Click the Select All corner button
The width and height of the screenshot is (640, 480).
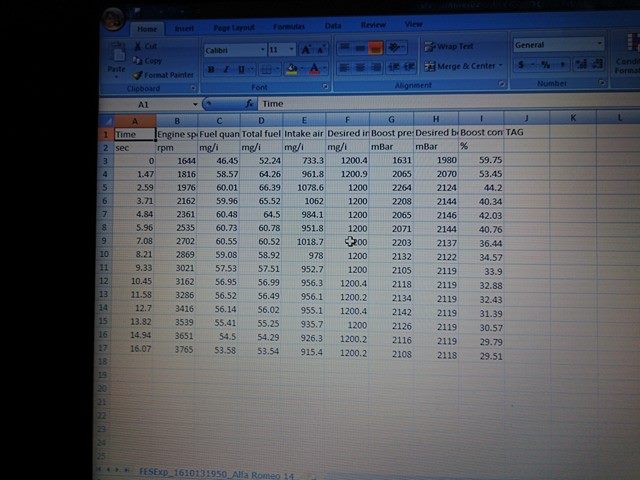107,121
